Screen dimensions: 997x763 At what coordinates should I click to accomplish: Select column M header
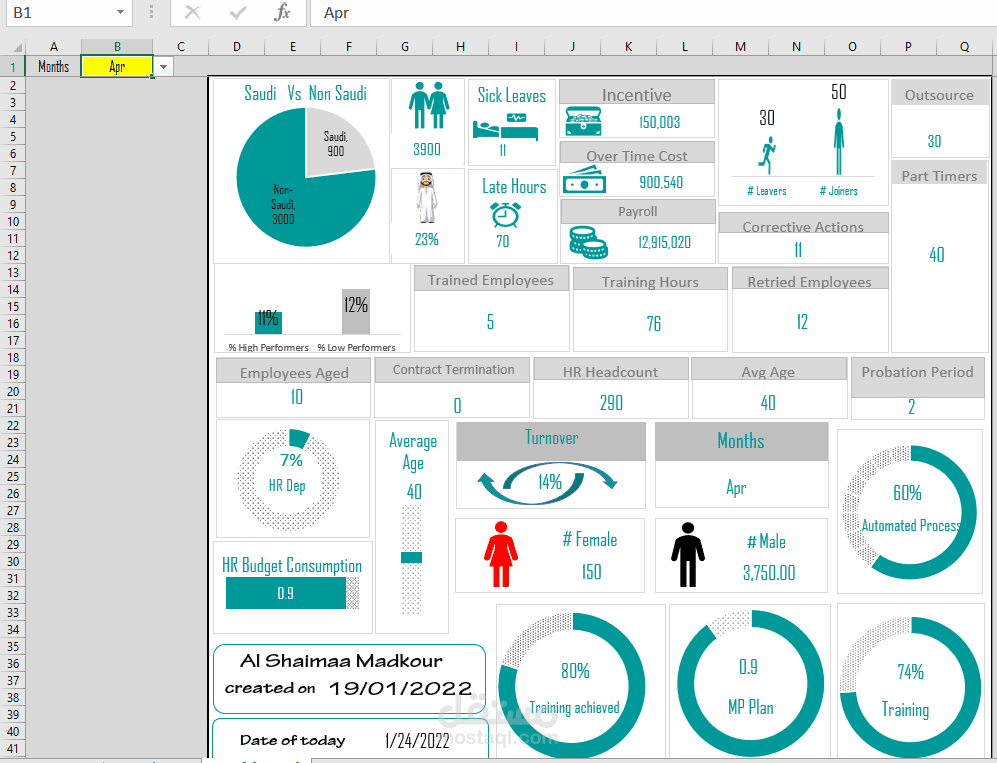(x=740, y=46)
